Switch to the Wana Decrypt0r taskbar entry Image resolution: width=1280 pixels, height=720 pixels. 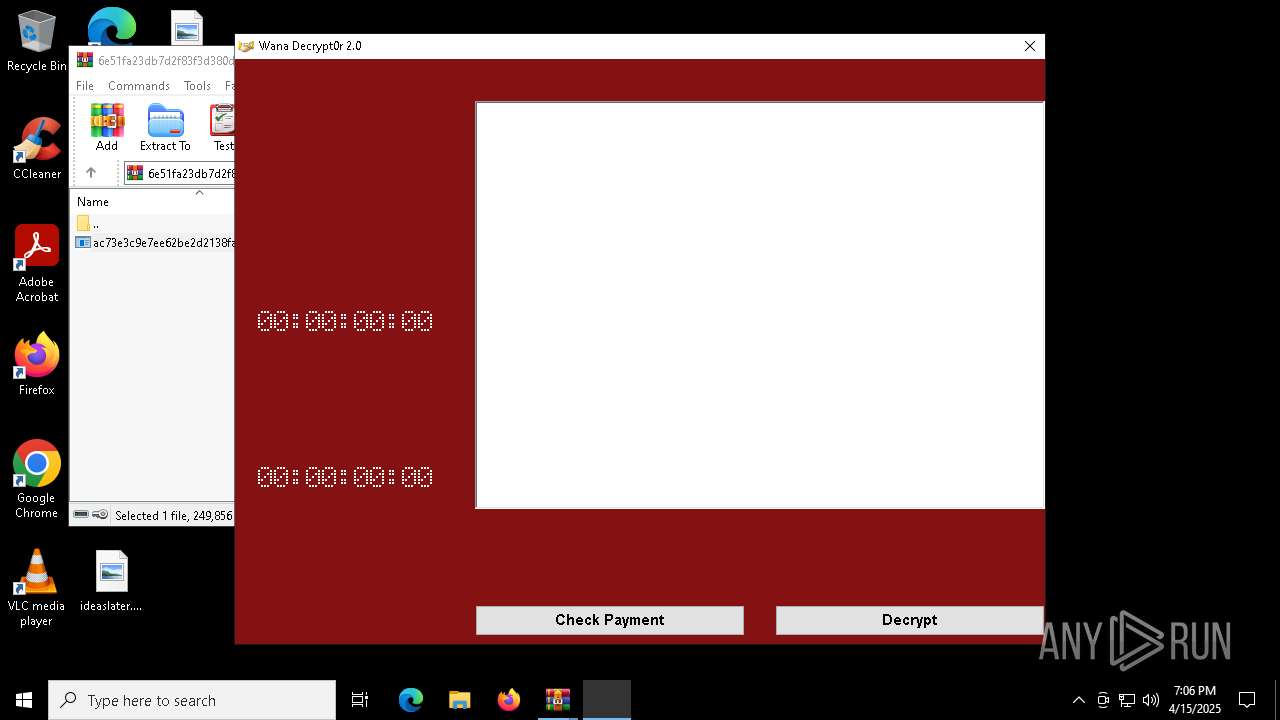point(607,700)
